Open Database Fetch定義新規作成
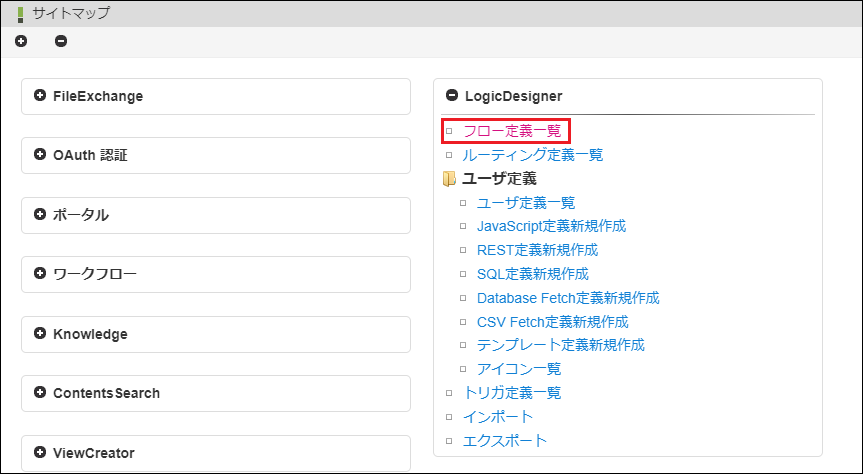 [x=568, y=298]
